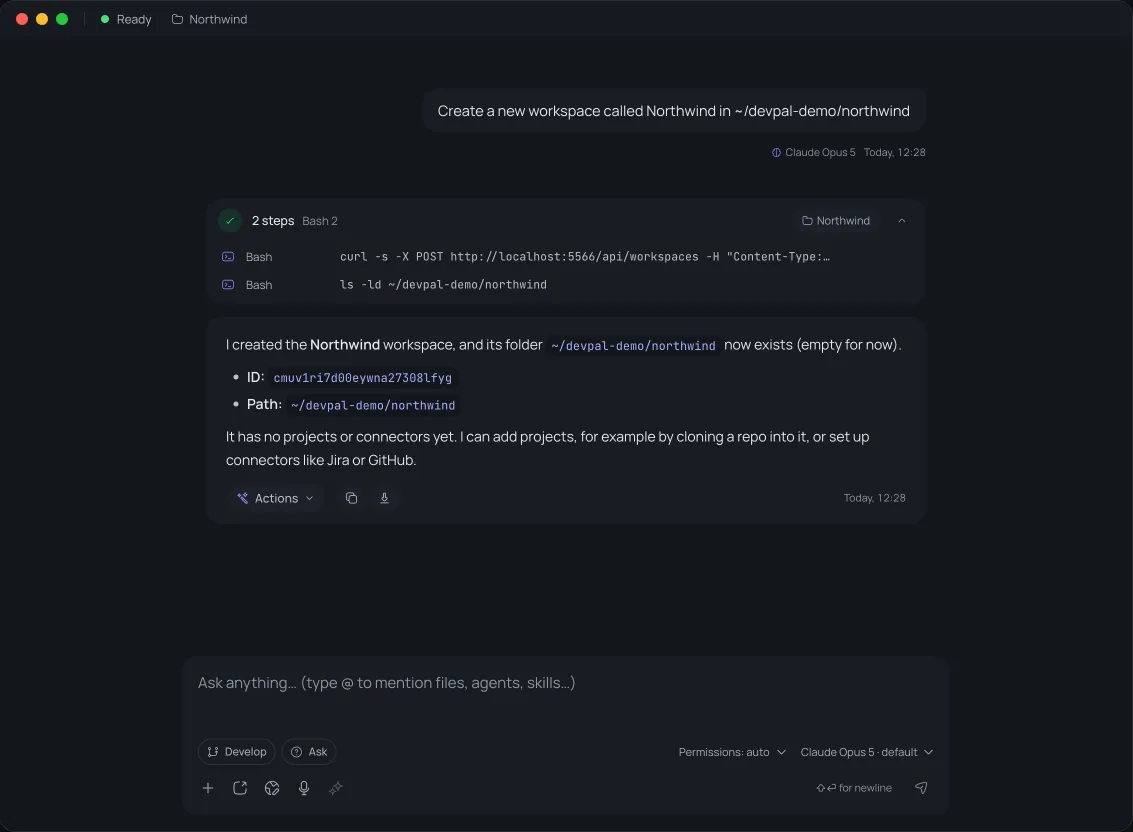
Task: Collapse the 2 steps panel chevron
Action: click(x=902, y=220)
